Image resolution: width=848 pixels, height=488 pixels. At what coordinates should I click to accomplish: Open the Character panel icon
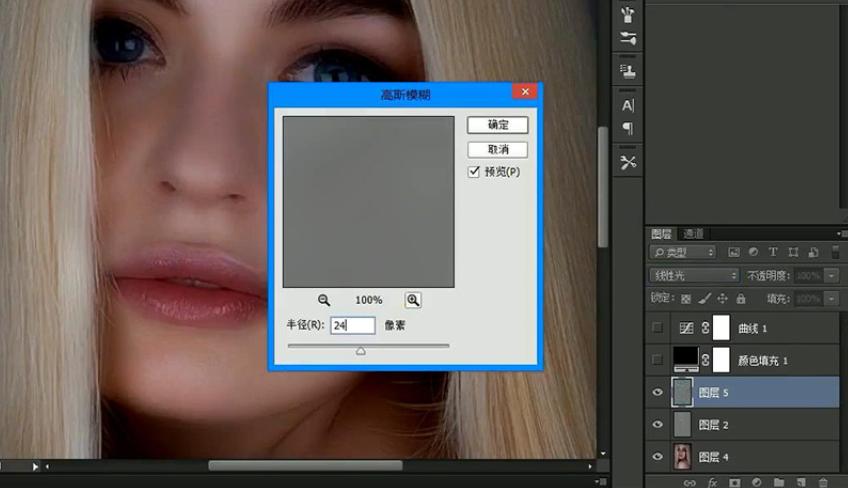tap(628, 105)
